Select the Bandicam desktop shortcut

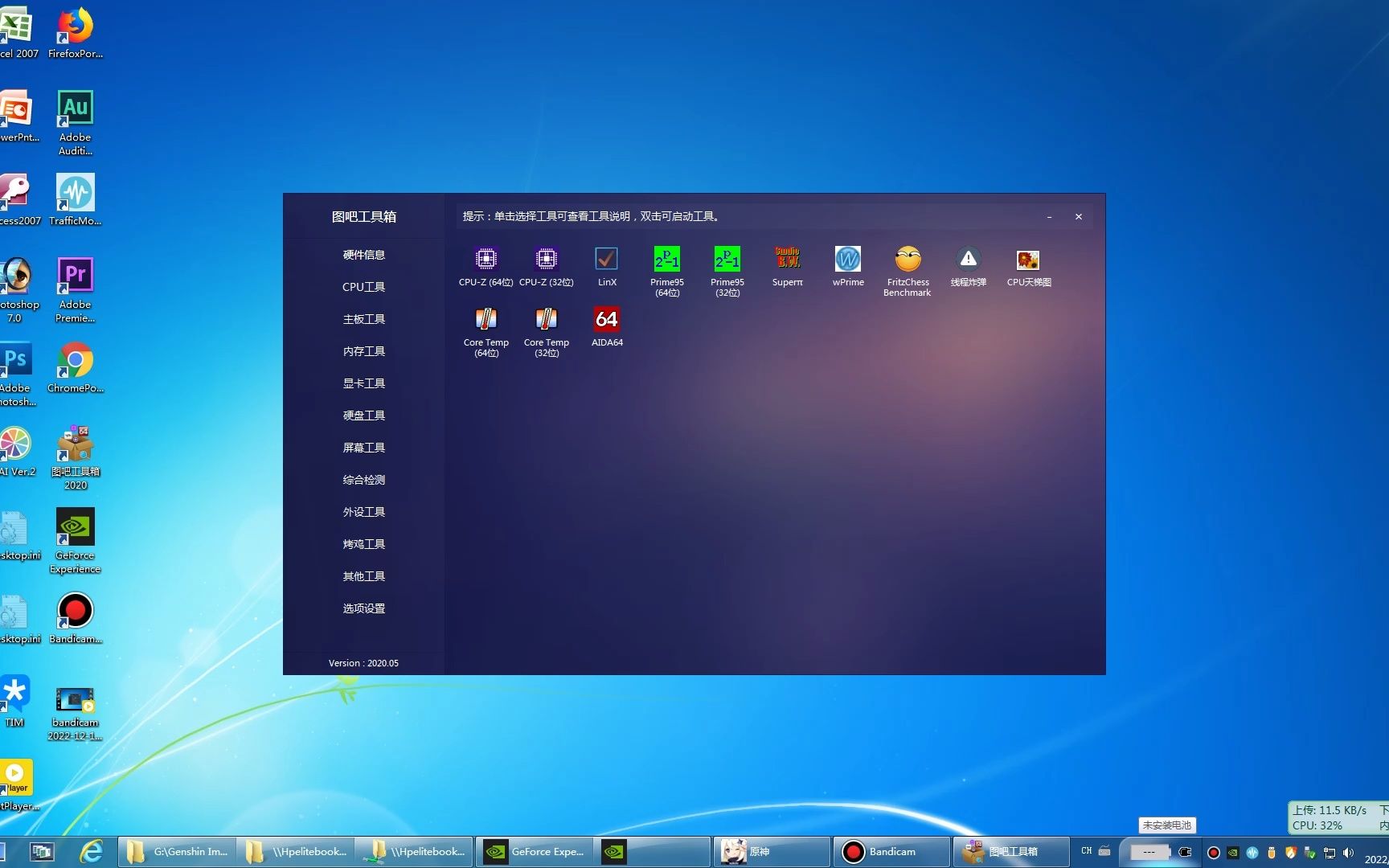click(x=75, y=618)
